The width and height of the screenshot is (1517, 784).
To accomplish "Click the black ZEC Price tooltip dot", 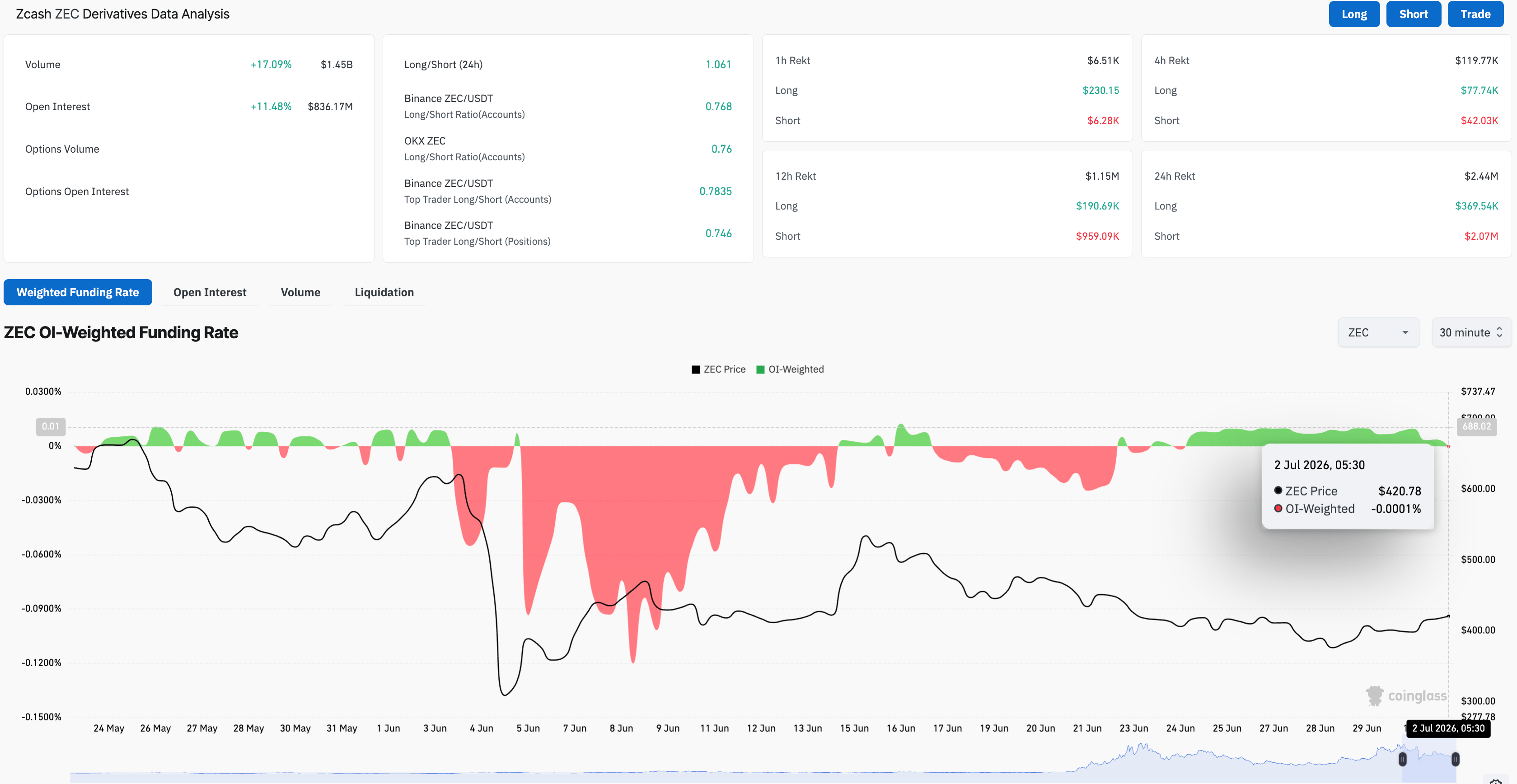I will pyautogui.click(x=1278, y=490).
